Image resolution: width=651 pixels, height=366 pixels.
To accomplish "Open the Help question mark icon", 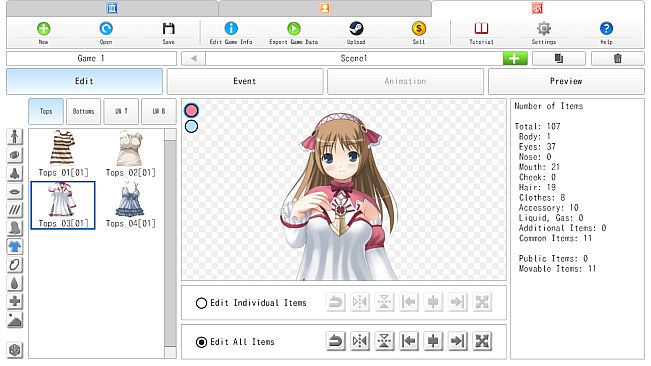I will coord(607,29).
